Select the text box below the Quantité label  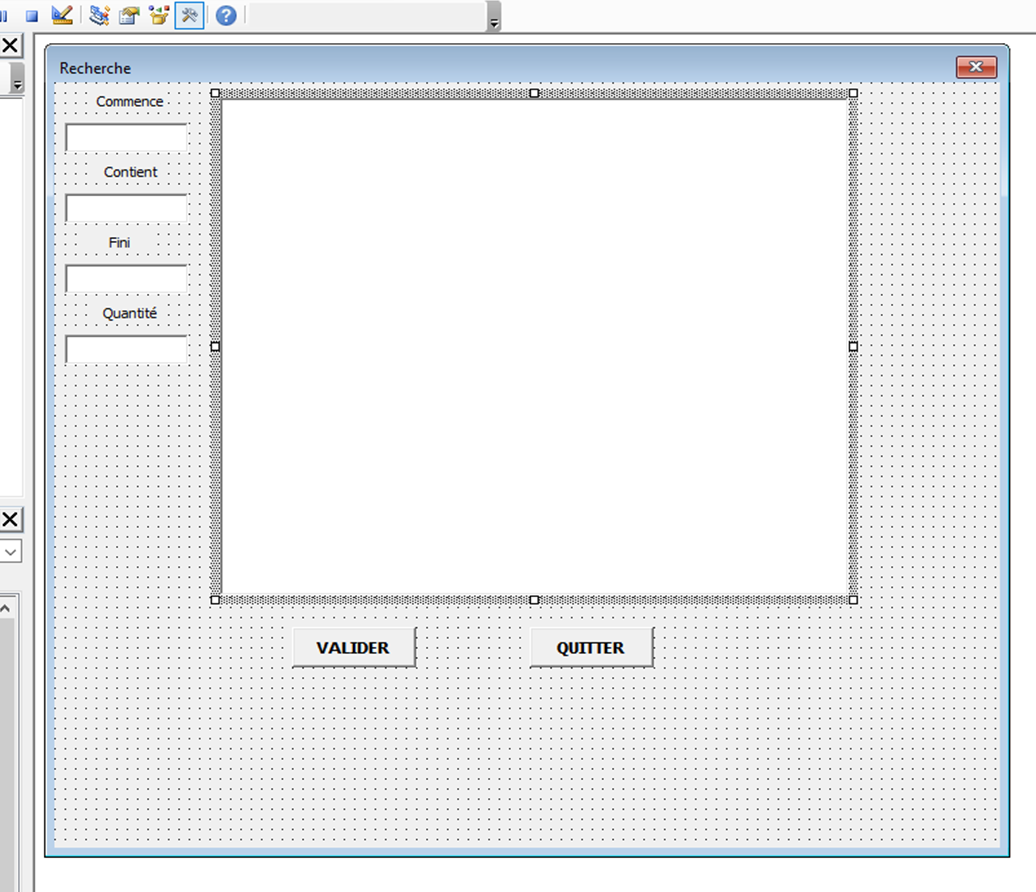[x=126, y=349]
